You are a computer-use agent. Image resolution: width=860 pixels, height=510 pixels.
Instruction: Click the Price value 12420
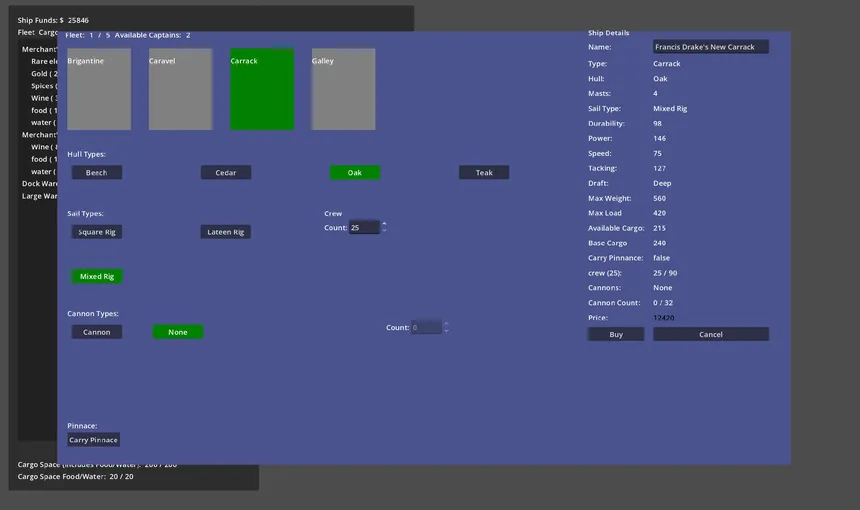[x=664, y=318]
